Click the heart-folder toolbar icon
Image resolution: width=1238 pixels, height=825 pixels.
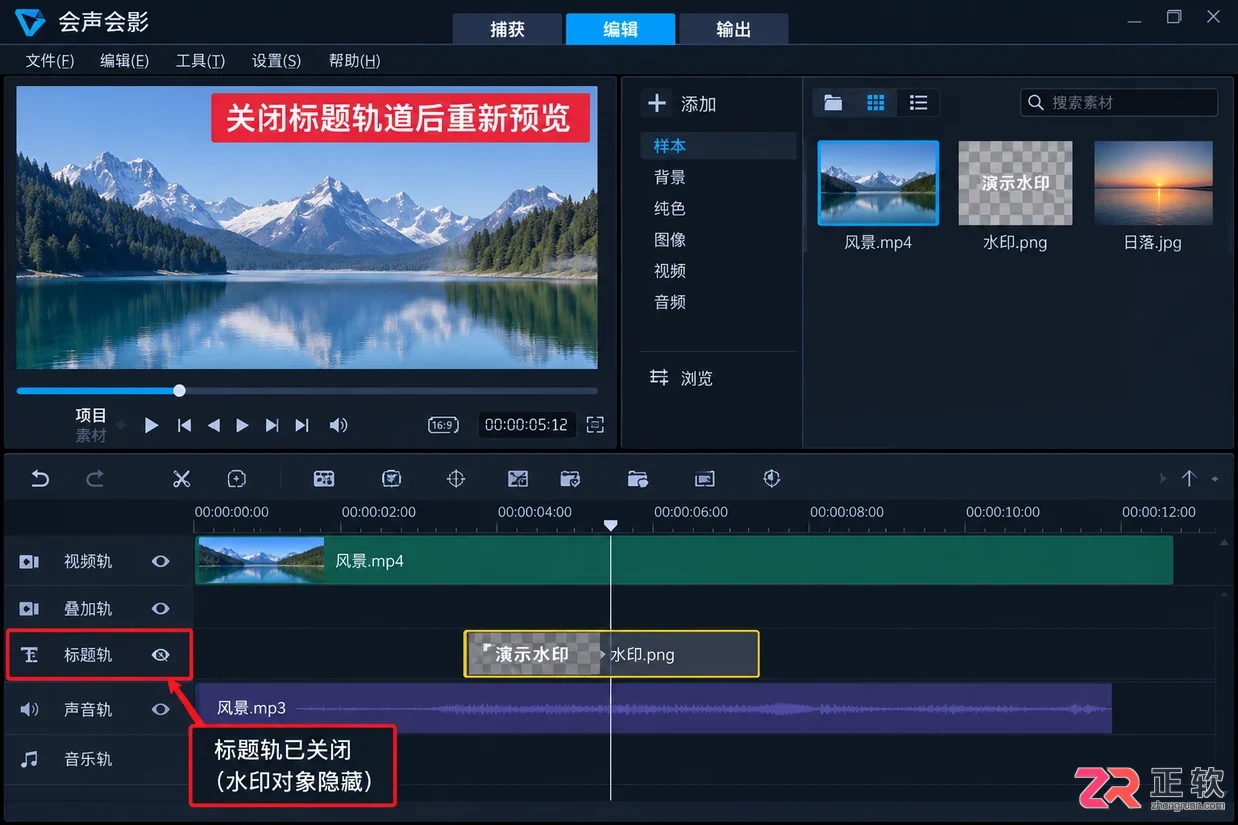570,479
